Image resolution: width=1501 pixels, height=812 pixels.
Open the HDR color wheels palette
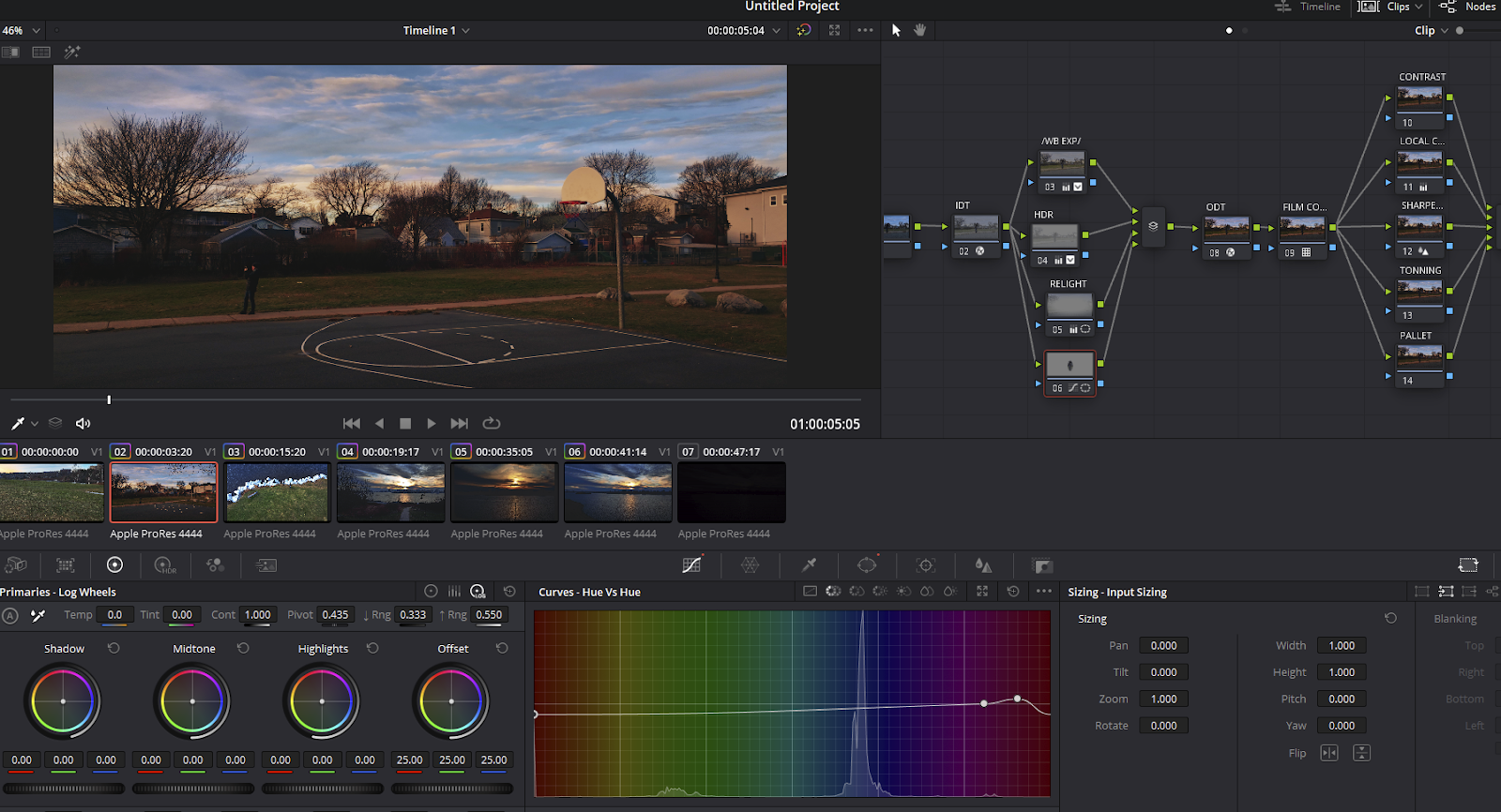(x=165, y=565)
